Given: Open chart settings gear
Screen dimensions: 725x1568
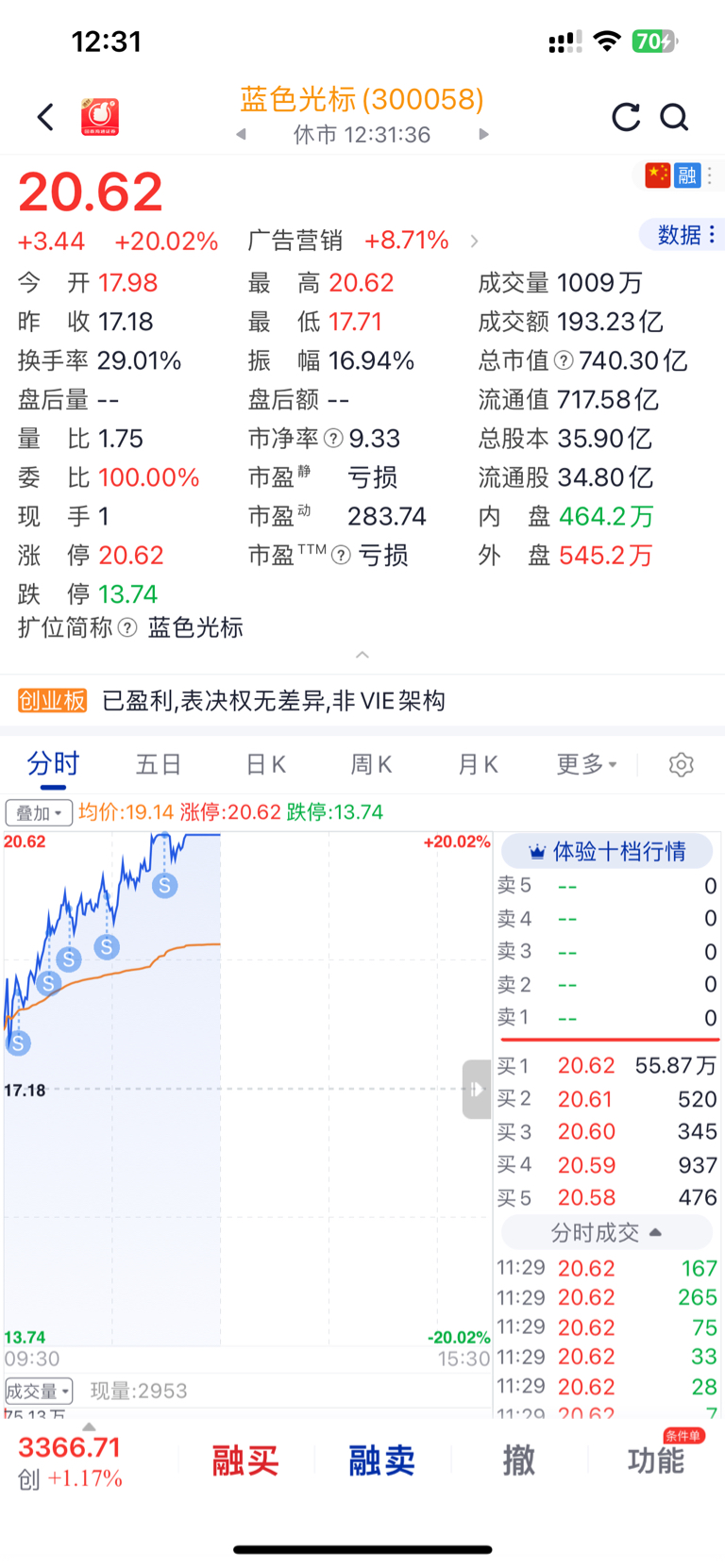Looking at the screenshot, I should (682, 764).
